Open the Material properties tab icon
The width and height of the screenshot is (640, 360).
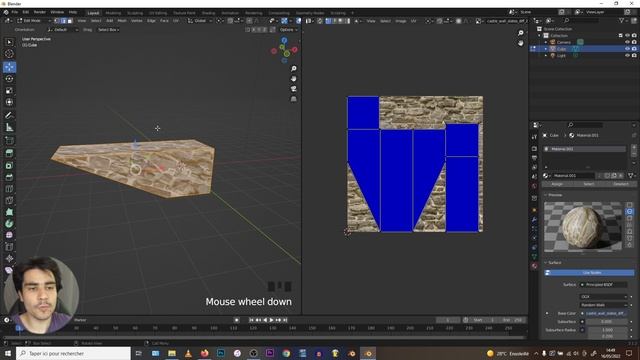coord(534,266)
